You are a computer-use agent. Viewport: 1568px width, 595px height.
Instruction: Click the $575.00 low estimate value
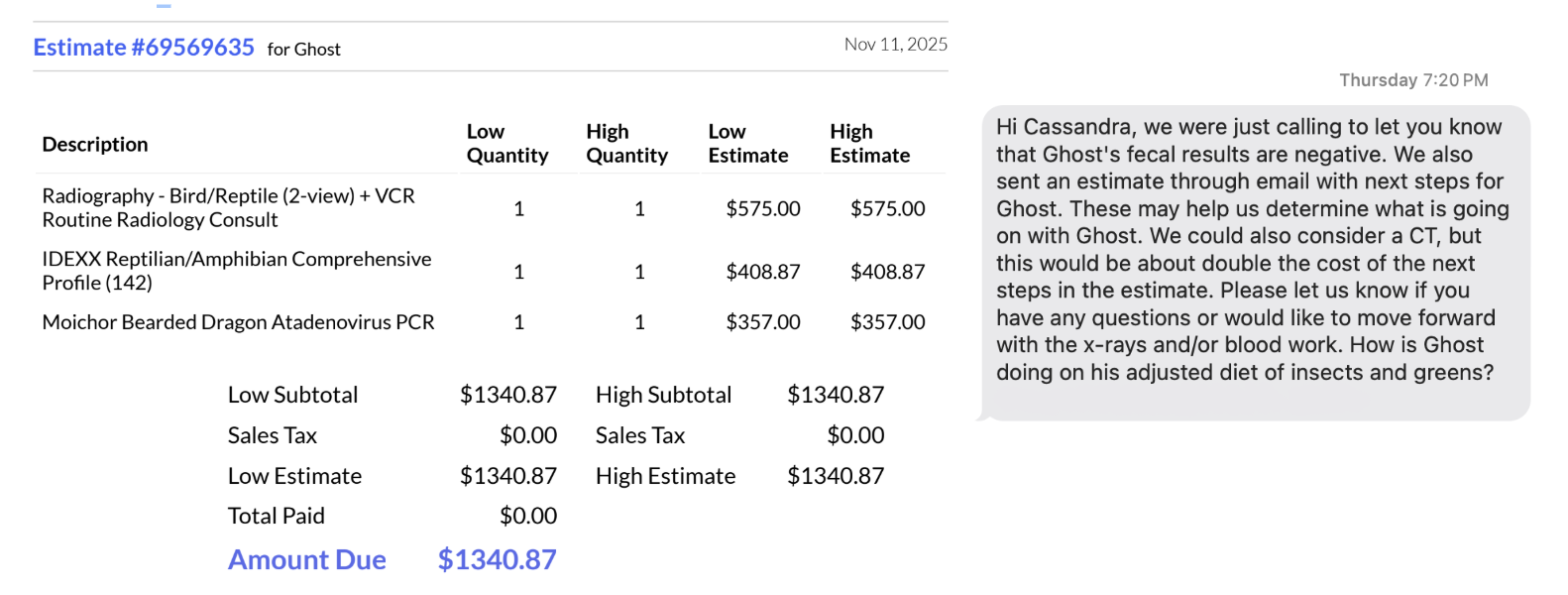[762, 208]
